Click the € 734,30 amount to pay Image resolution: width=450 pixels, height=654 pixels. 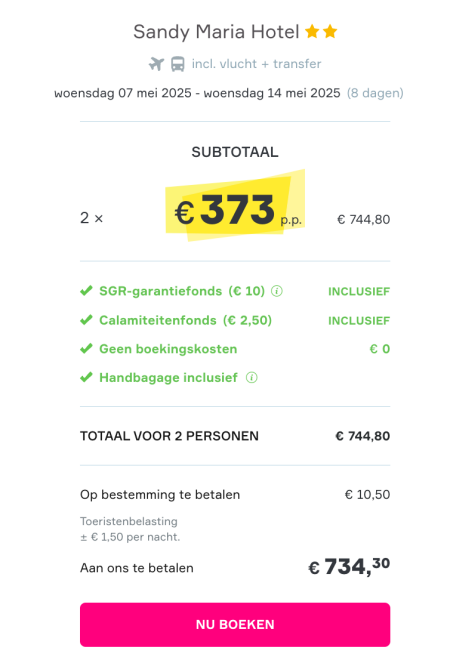(349, 566)
